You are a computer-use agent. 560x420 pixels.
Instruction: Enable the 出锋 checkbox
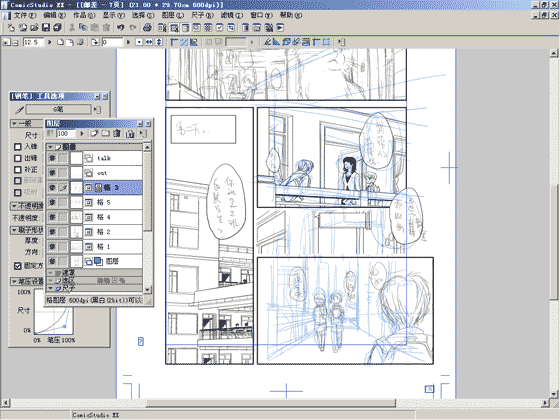(18, 158)
